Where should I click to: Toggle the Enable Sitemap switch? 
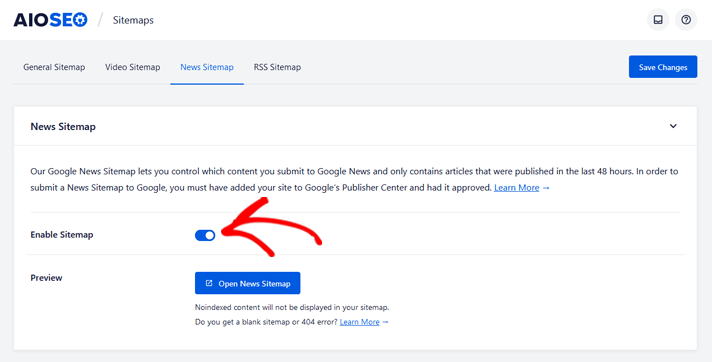pos(205,235)
